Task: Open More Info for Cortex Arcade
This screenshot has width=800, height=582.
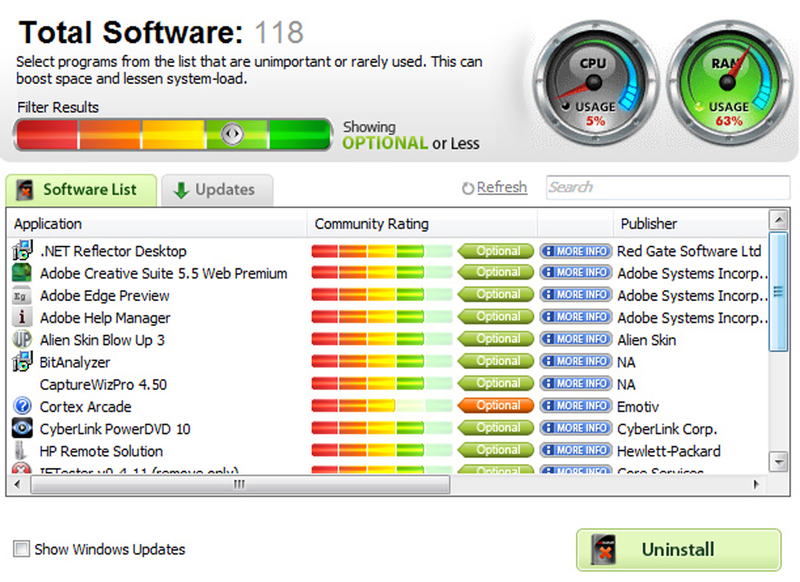Action: coord(576,406)
